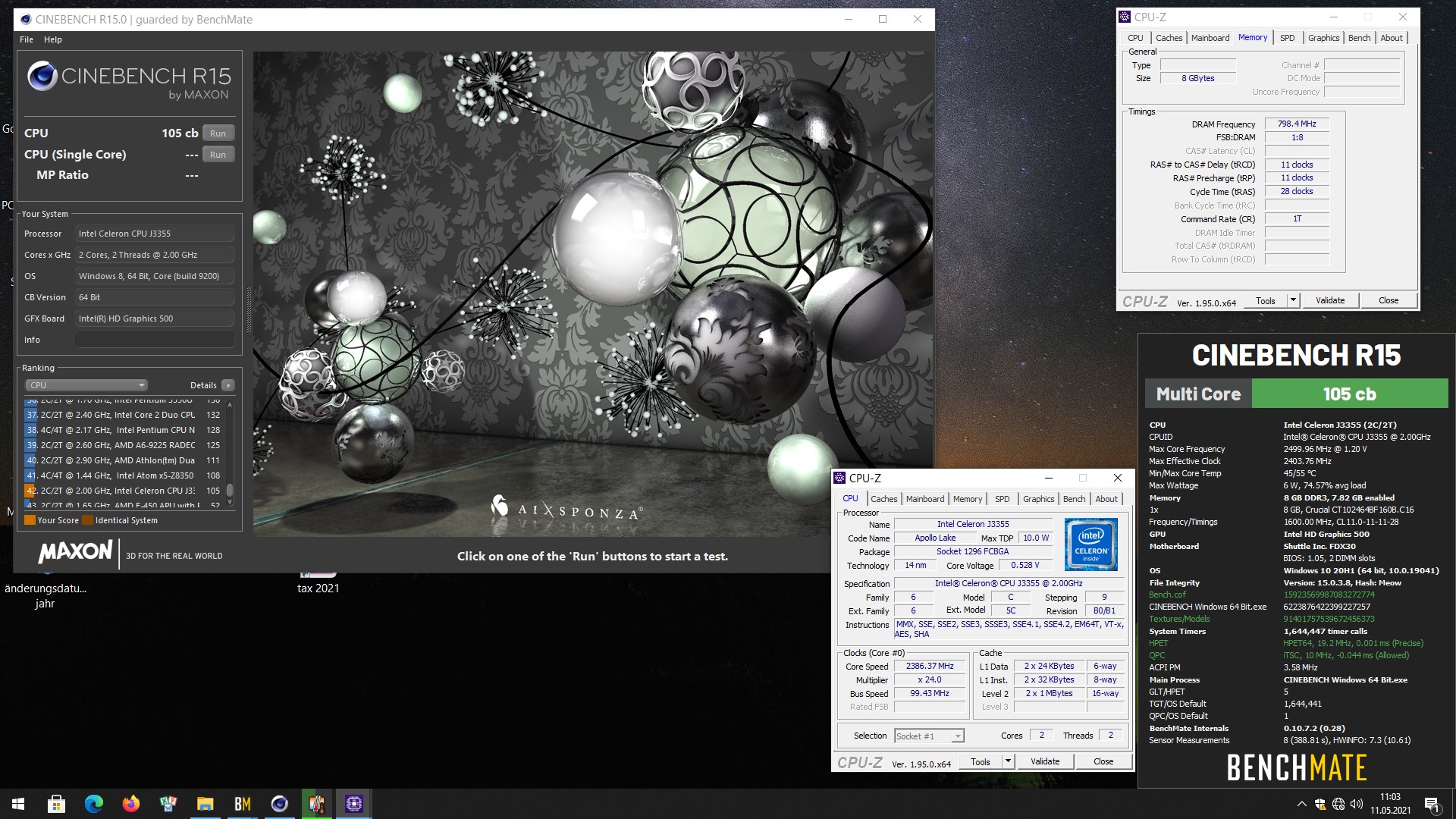
Task: Open the CPU-Z taskbar icon
Action: click(354, 804)
